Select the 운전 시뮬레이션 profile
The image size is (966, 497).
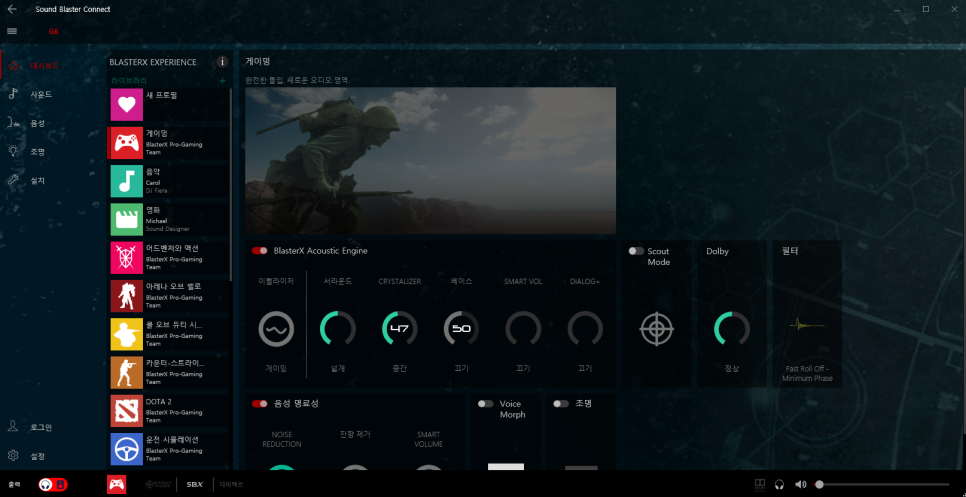click(x=169, y=450)
